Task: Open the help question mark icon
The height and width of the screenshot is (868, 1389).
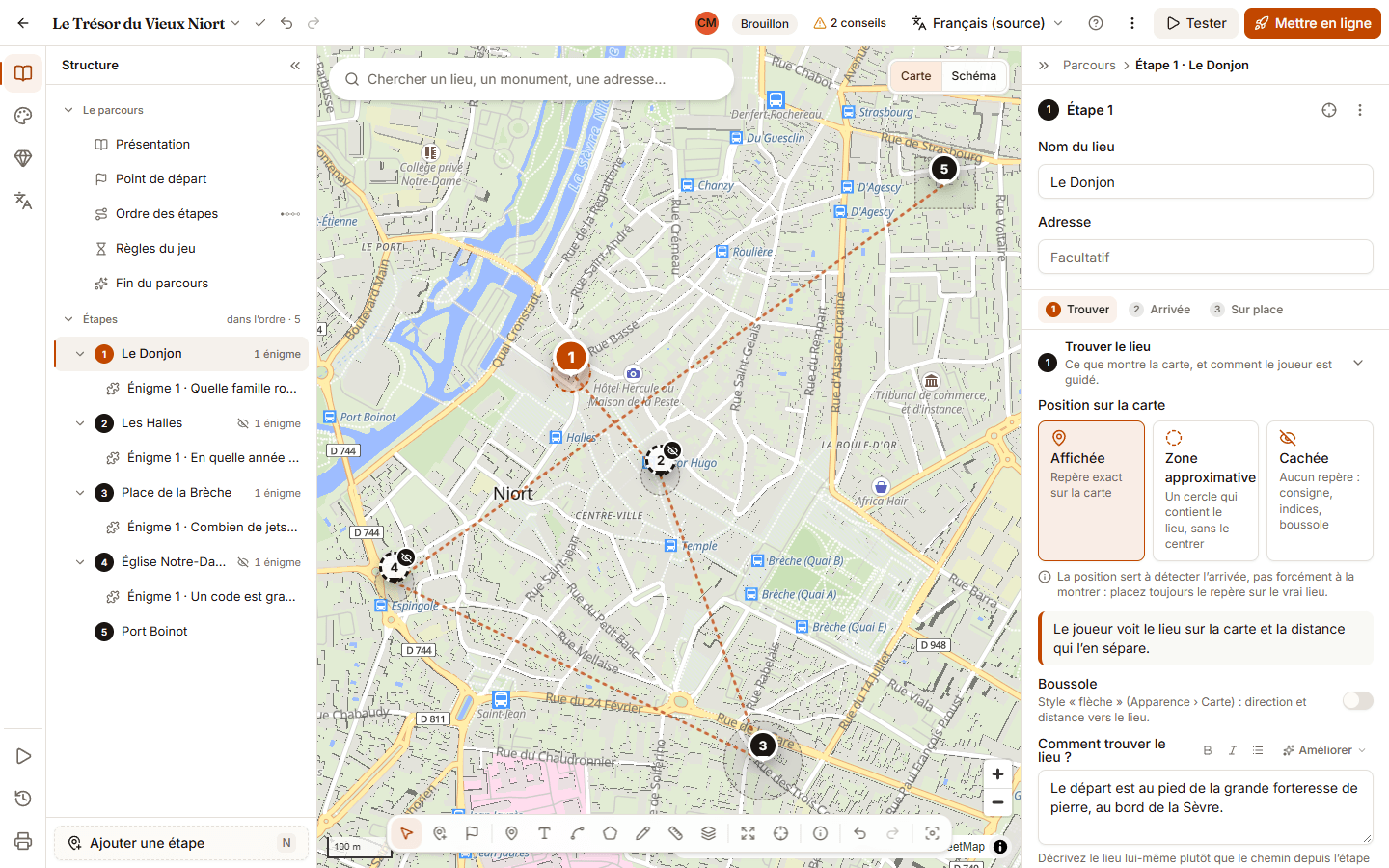Action: pyautogui.click(x=1096, y=23)
